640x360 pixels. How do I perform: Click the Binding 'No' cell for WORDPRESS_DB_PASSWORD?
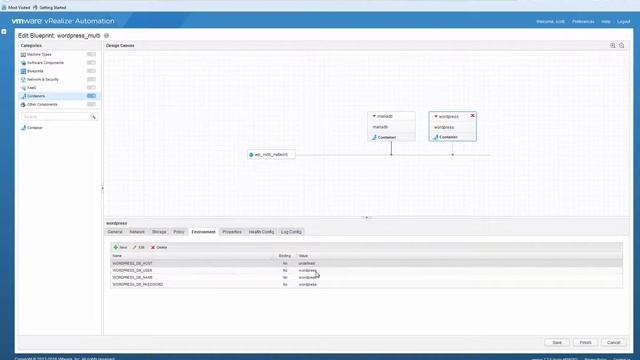pos(285,284)
